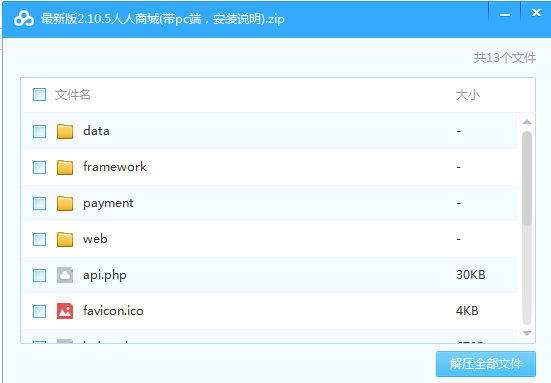
Task: Select the favicon.ico file name
Action: point(113,311)
